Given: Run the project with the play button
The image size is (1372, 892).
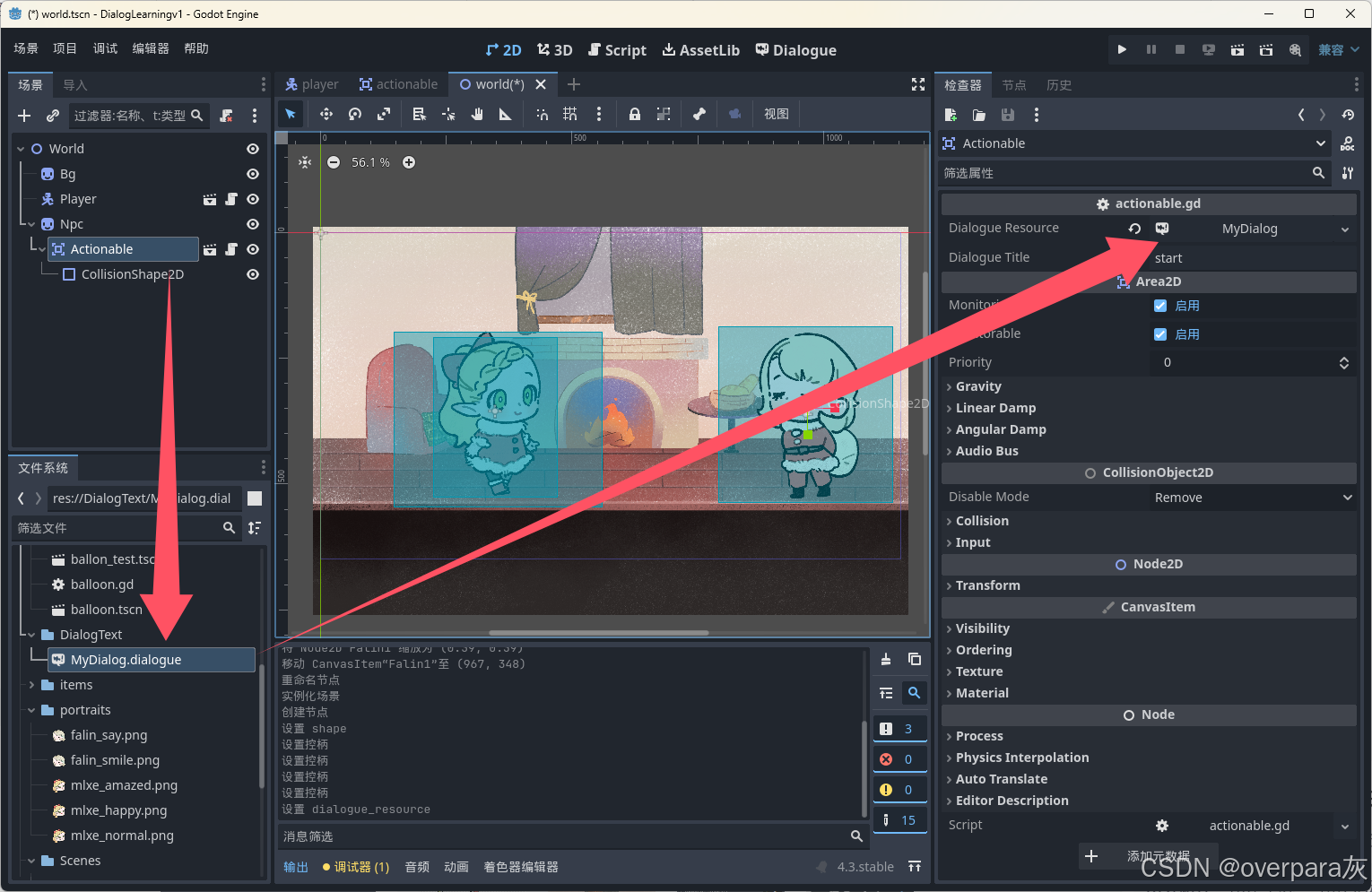Looking at the screenshot, I should point(1122,50).
